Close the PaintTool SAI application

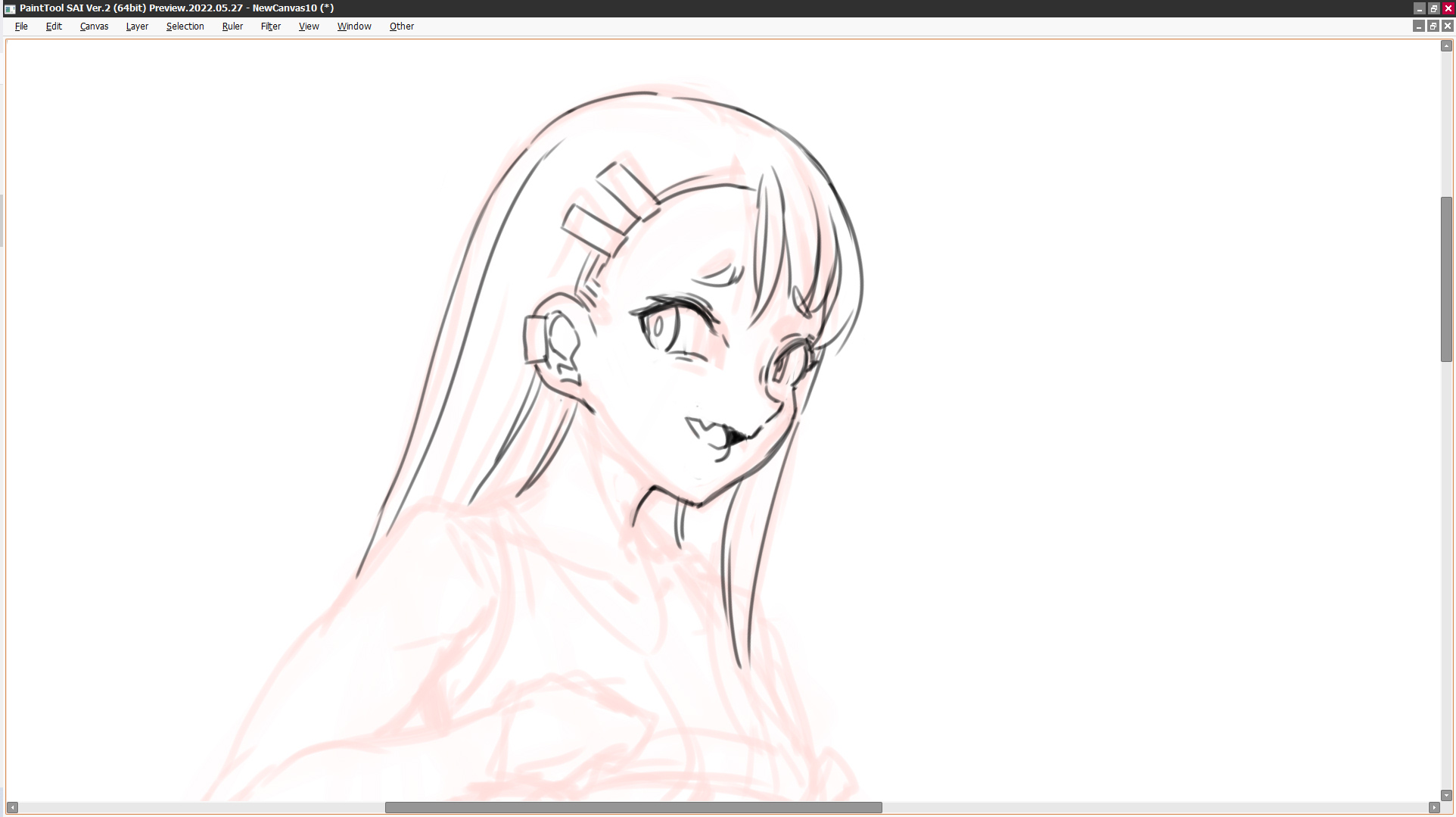point(1448,8)
